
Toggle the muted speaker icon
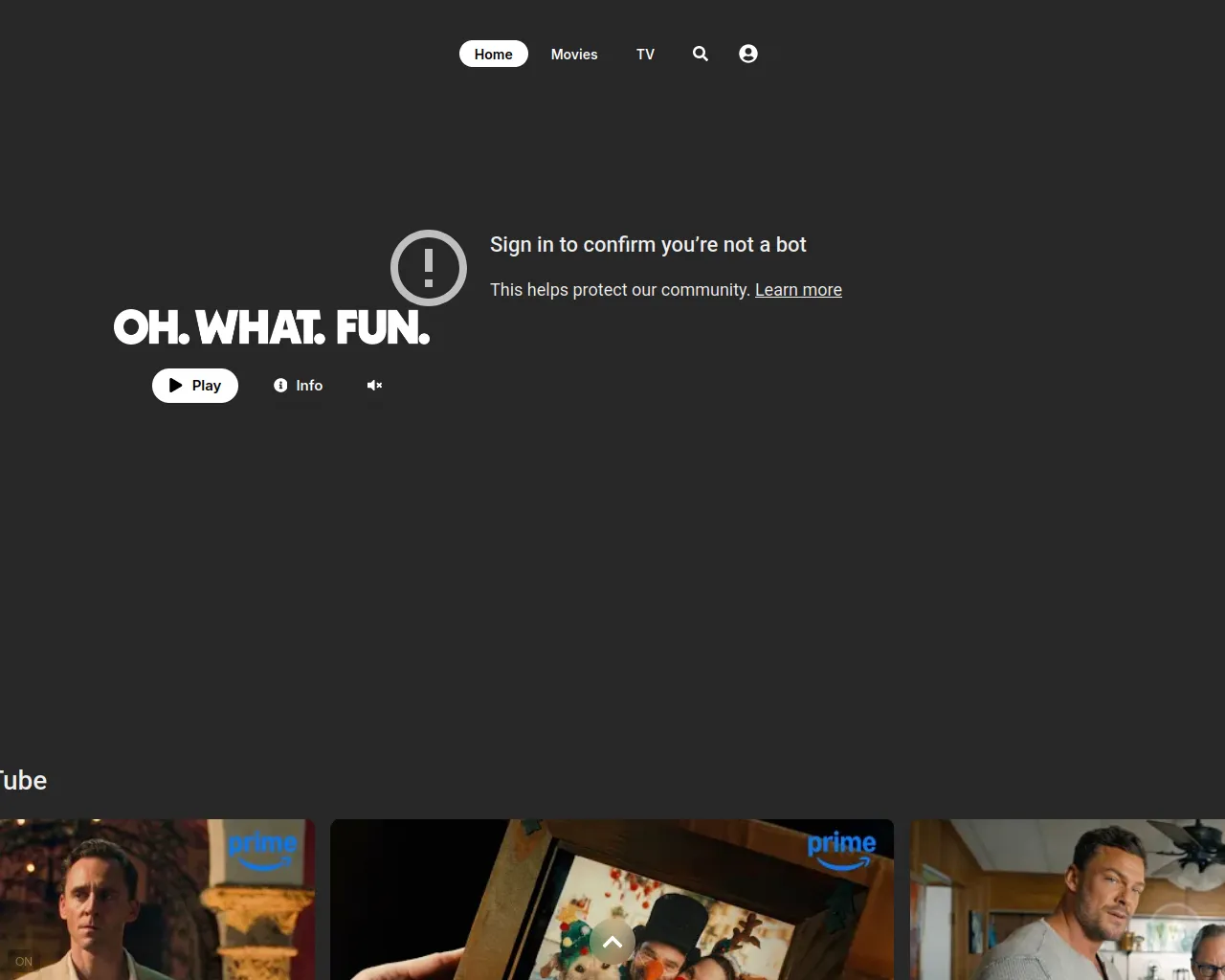374,386
